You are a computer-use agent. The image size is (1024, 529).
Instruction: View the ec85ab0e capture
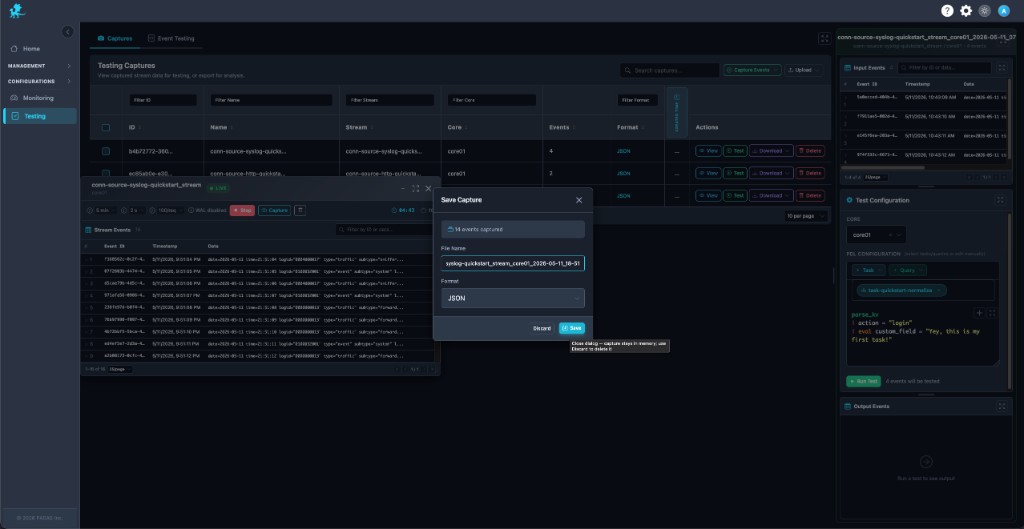tap(709, 173)
